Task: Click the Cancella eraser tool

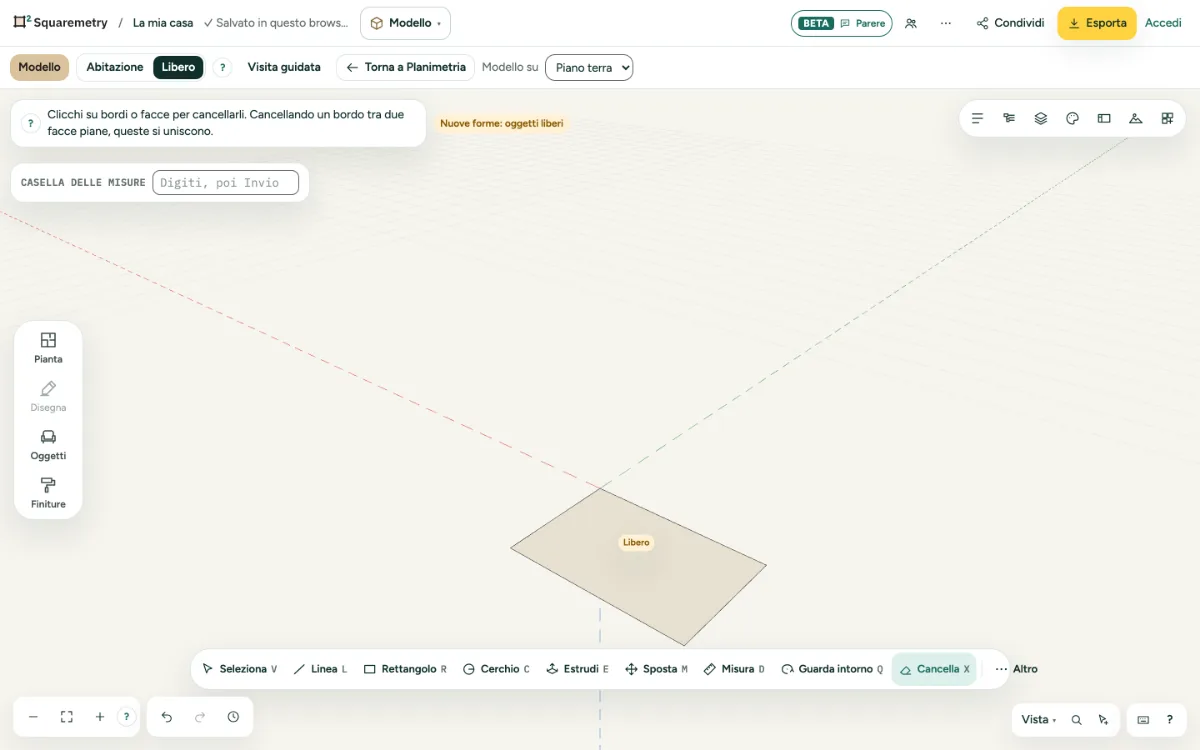Action: click(x=934, y=669)
